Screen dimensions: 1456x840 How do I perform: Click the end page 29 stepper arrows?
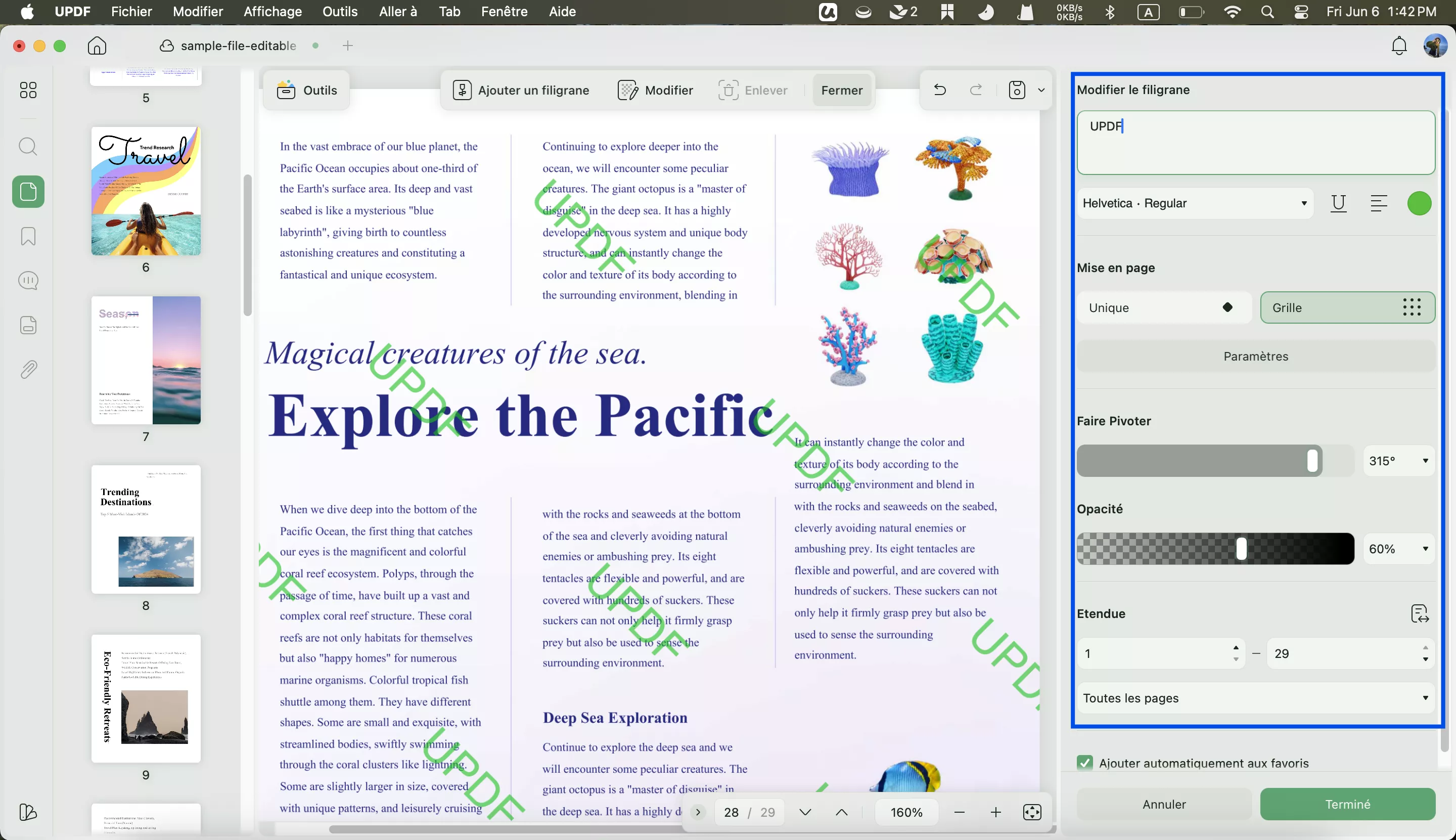(x=1426, y=654)
